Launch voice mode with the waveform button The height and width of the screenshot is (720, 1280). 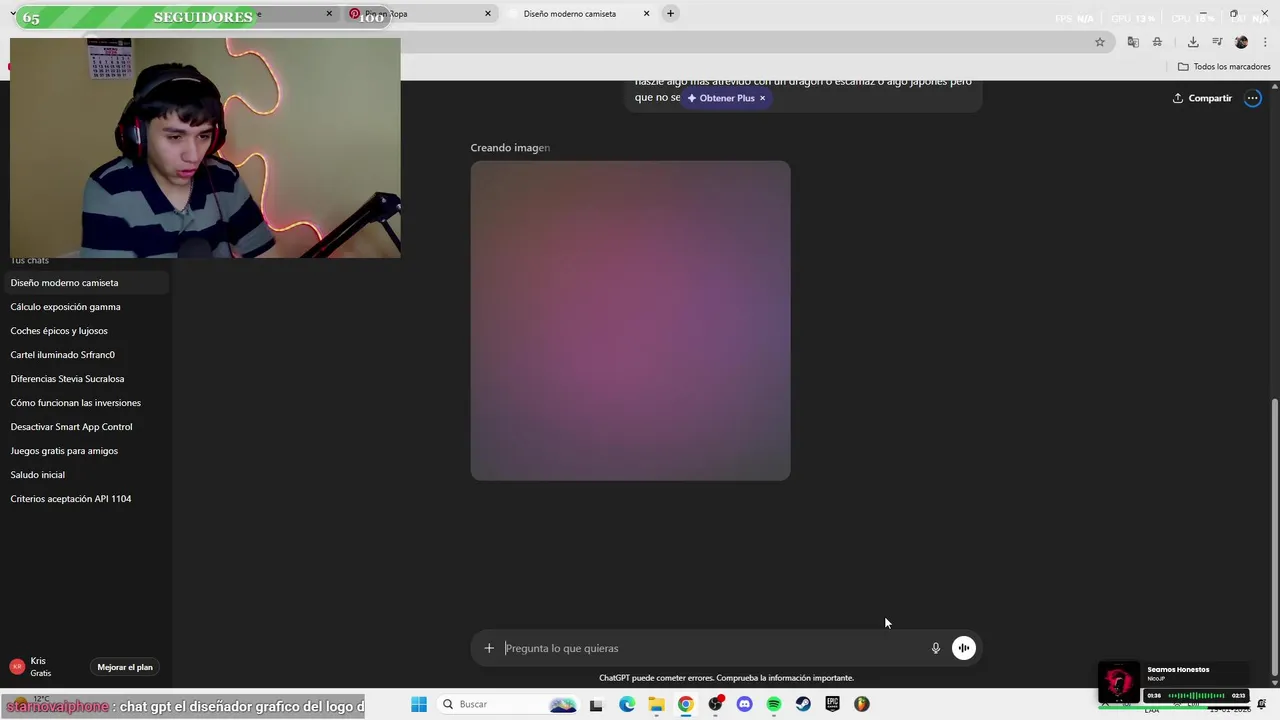[x=964, y=648]
